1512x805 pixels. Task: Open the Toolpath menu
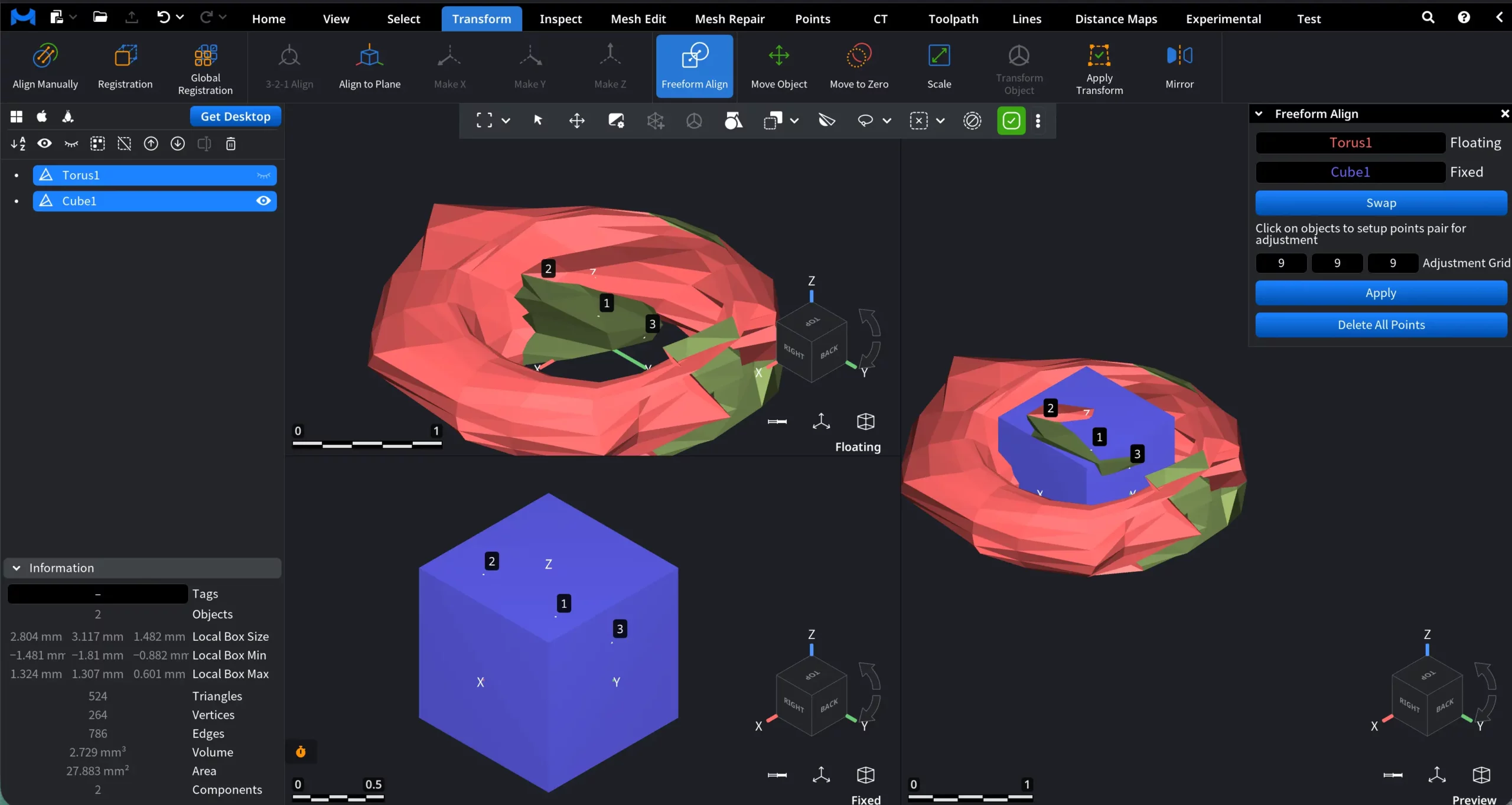coord(953,18)
